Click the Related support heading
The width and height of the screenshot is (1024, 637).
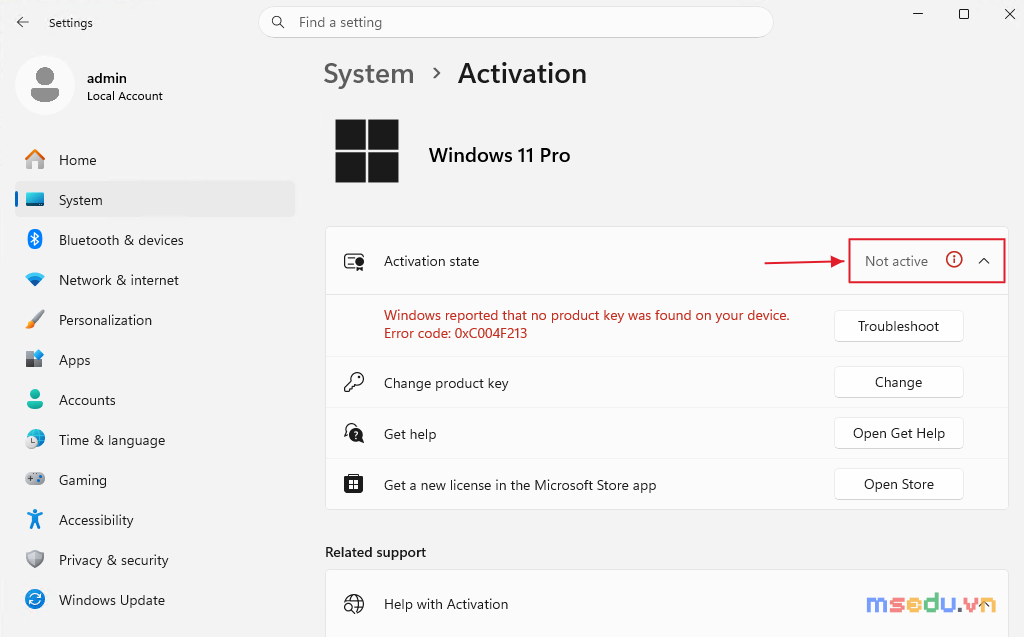(376, 552)
